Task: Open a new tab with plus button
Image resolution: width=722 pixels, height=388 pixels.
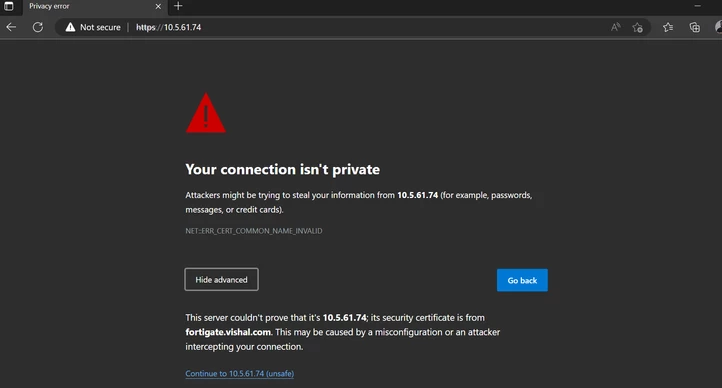Action: (178, 6)
